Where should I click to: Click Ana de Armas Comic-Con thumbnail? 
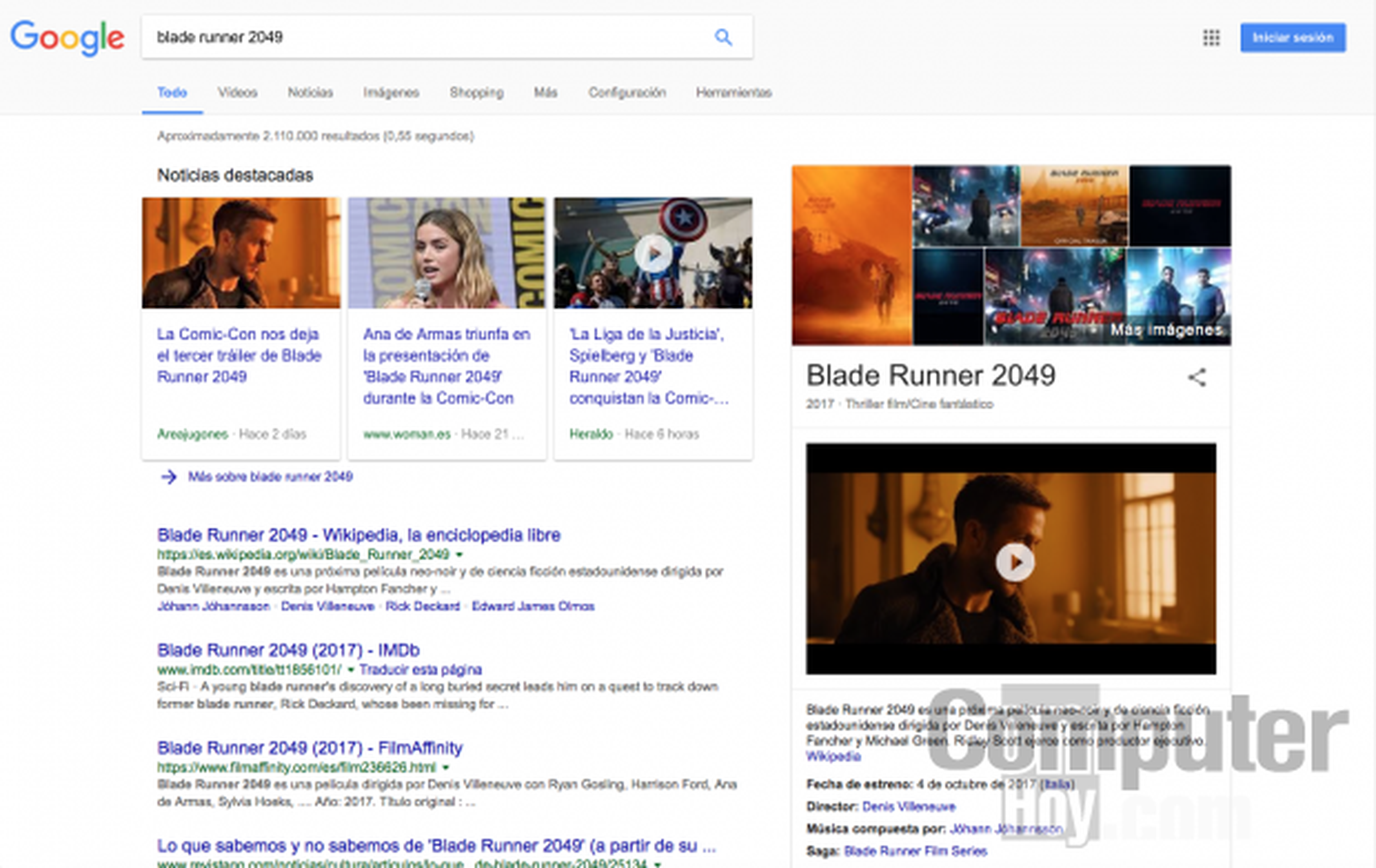pyautogui.click(x=447, y=253)
